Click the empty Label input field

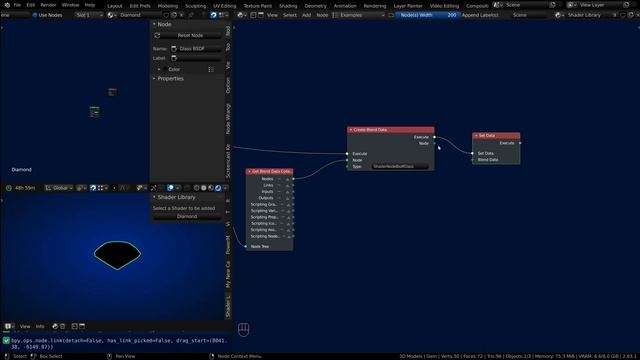tap(196, 58)
